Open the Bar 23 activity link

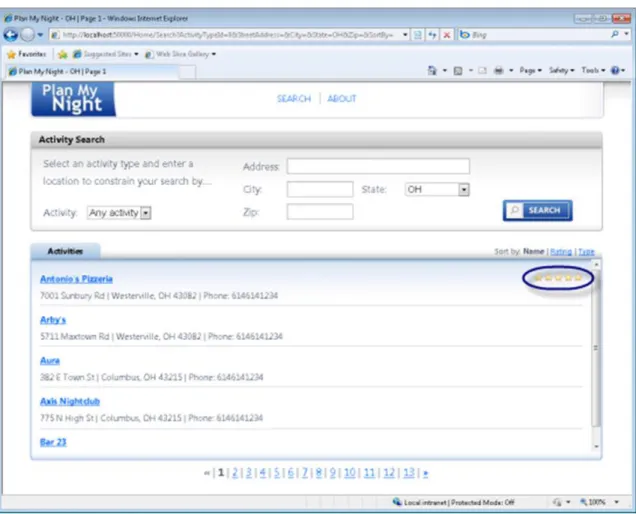[x=53, y=442]
